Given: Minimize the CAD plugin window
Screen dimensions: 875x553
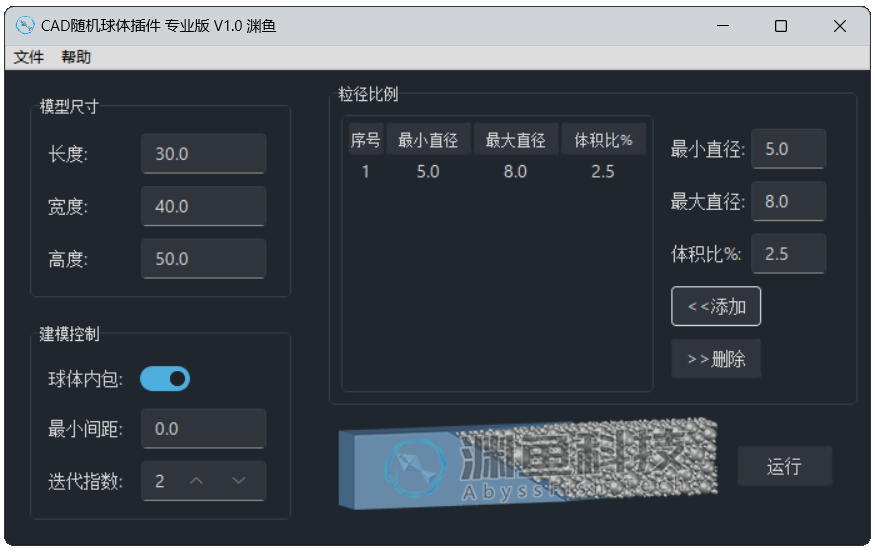Looking at the screenshot, I should click(723, 26).
